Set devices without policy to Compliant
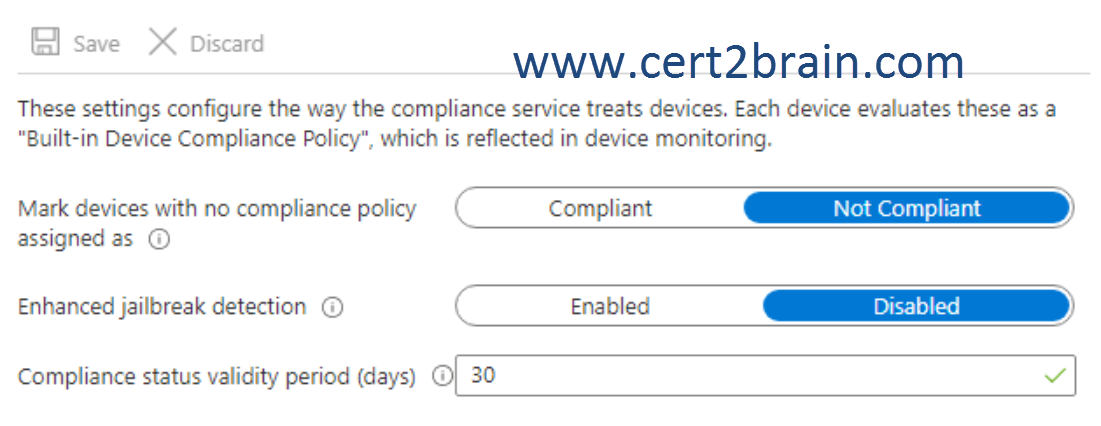The width and height of the screenshot is (1101, 426). click(600, 208)
